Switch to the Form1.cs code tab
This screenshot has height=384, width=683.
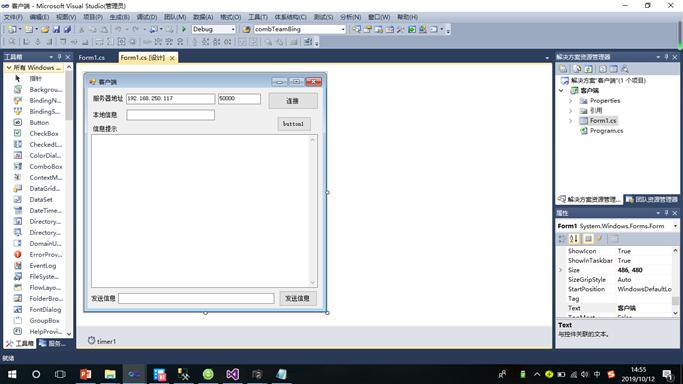tap(92, 57)
